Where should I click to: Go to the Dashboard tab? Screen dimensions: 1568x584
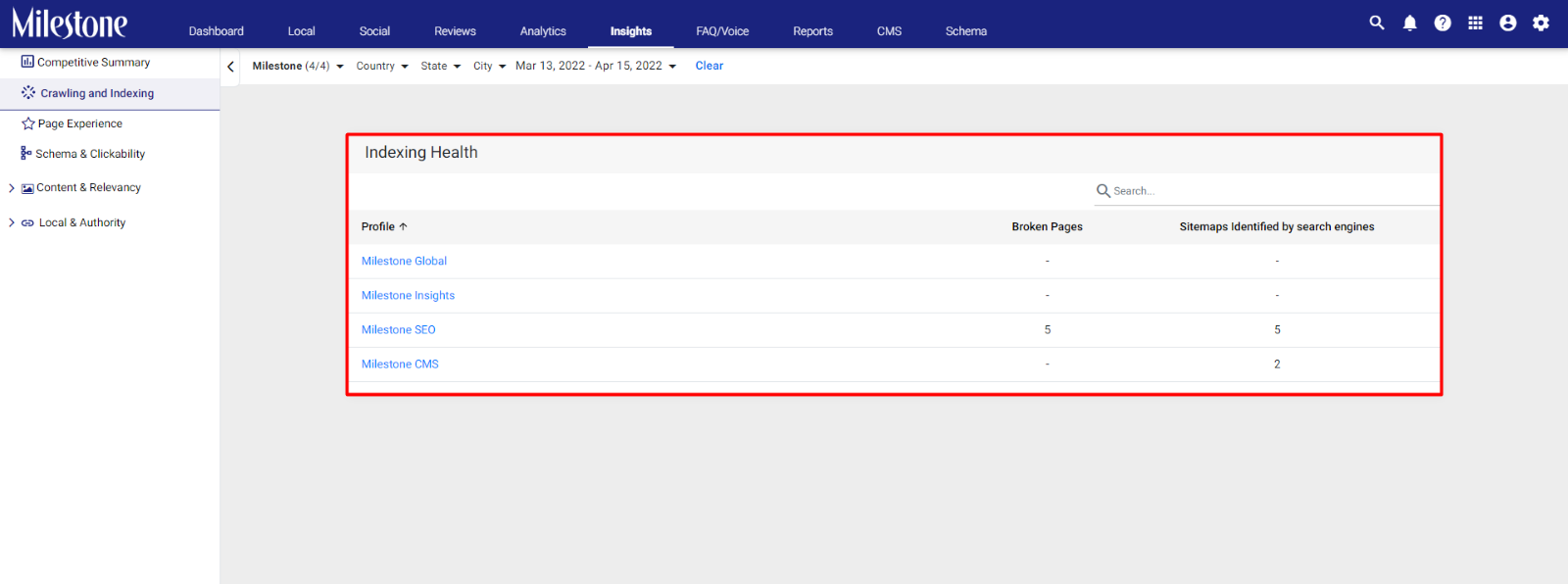click(217, 31)
